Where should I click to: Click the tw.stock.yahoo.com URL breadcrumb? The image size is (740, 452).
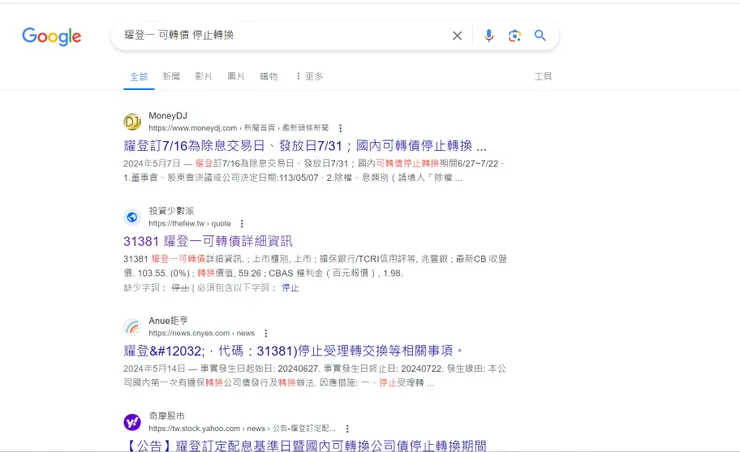pyautogui.click(x=242, y=428)
